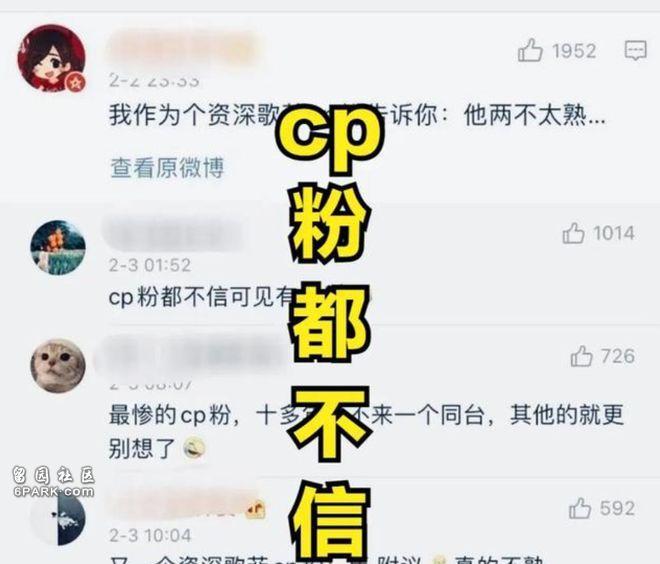Open the blurred username above 2-3 01:52
660x564 pixels.
point(173,236)
